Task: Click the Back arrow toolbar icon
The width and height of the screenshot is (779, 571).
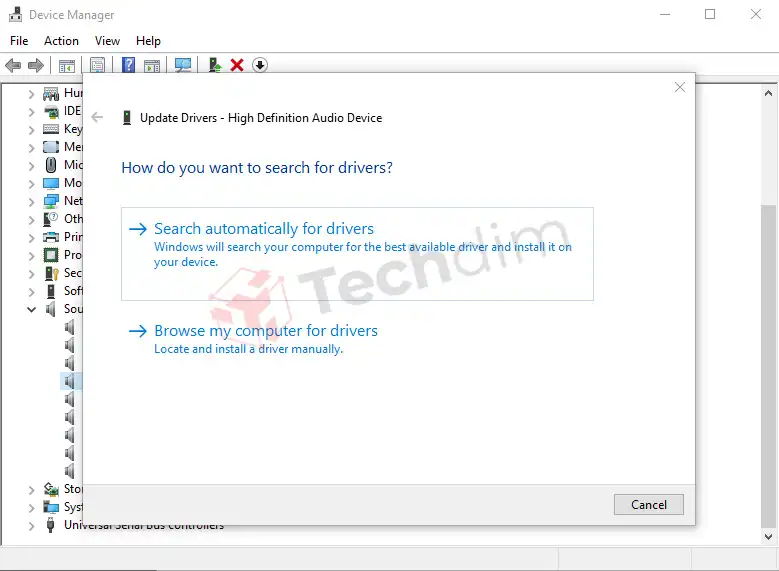Action: coord(13,65)
